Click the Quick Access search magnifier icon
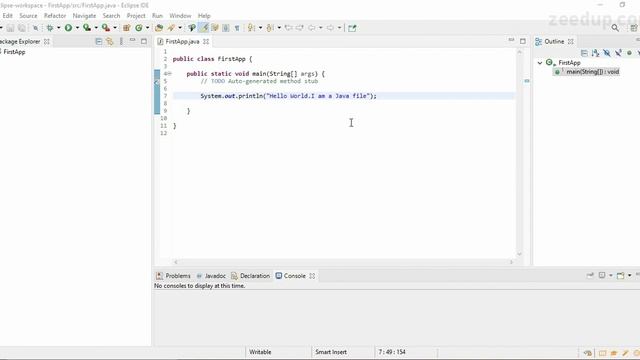The width and height of the screenshot is (640, 360). pos(615,28)
